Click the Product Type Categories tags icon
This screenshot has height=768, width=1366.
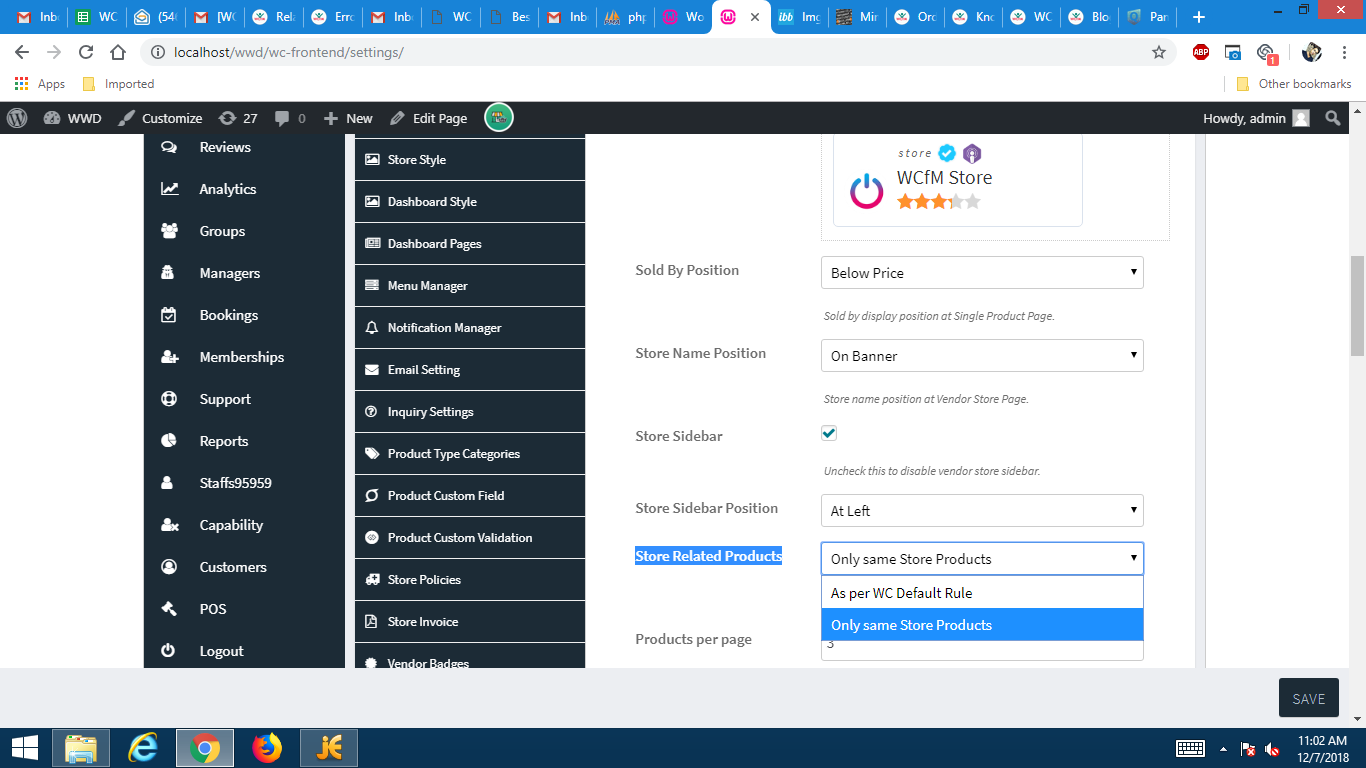372,454
